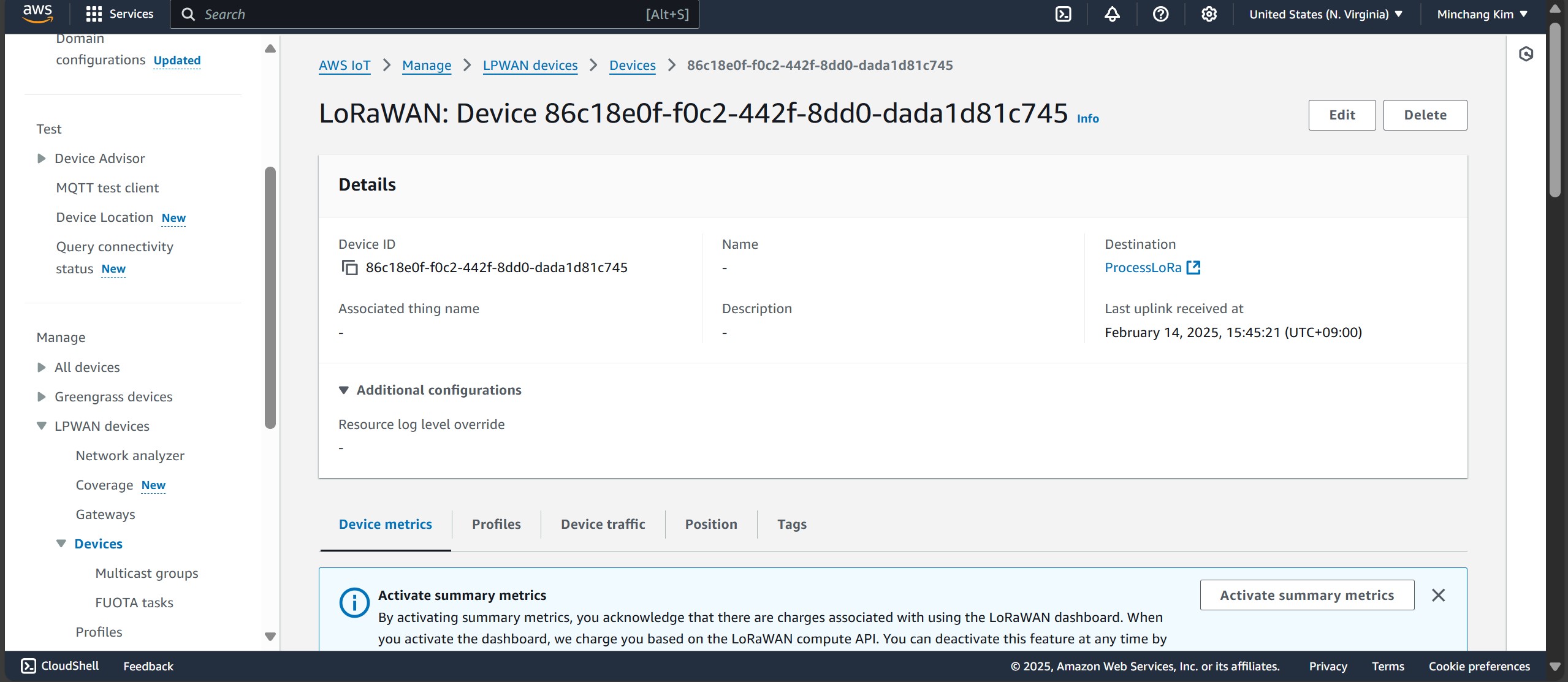Image resolution: width=1568 pixels, height=682 pixels.
Task: Open the Services grid menu
Action: (94, 14)
